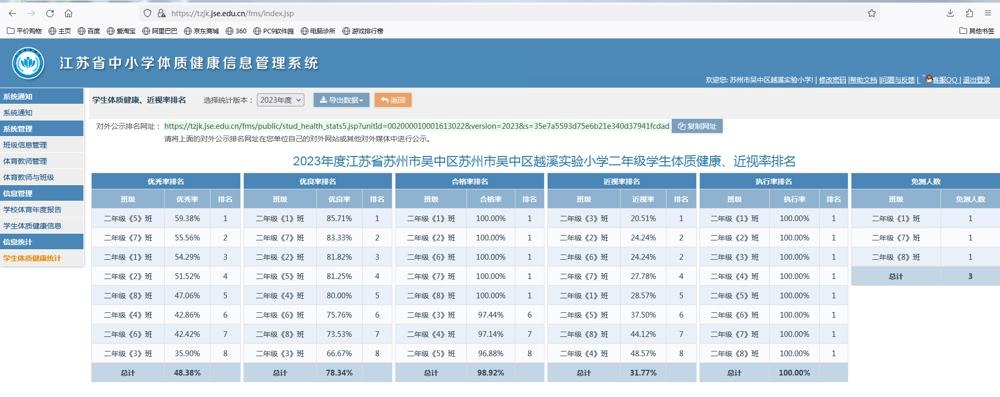1000x397 pixels.
Task: Click the 31.77% total myopia rate
Action: [x=643, y=373]
